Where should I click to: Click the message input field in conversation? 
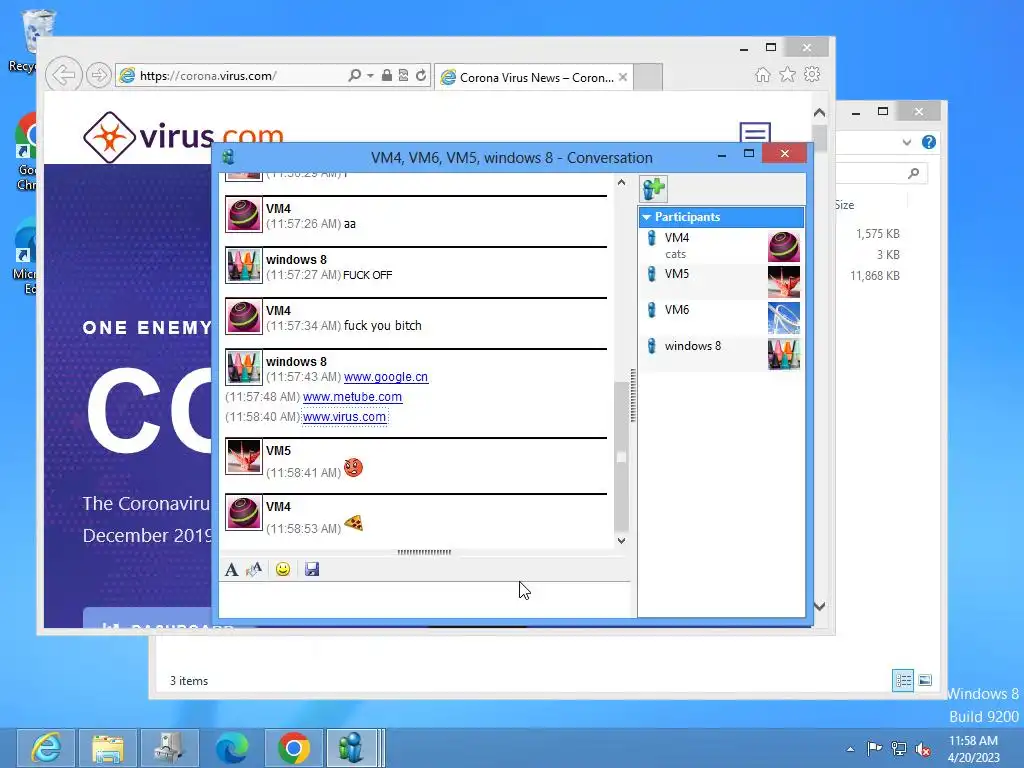(424, 599)
